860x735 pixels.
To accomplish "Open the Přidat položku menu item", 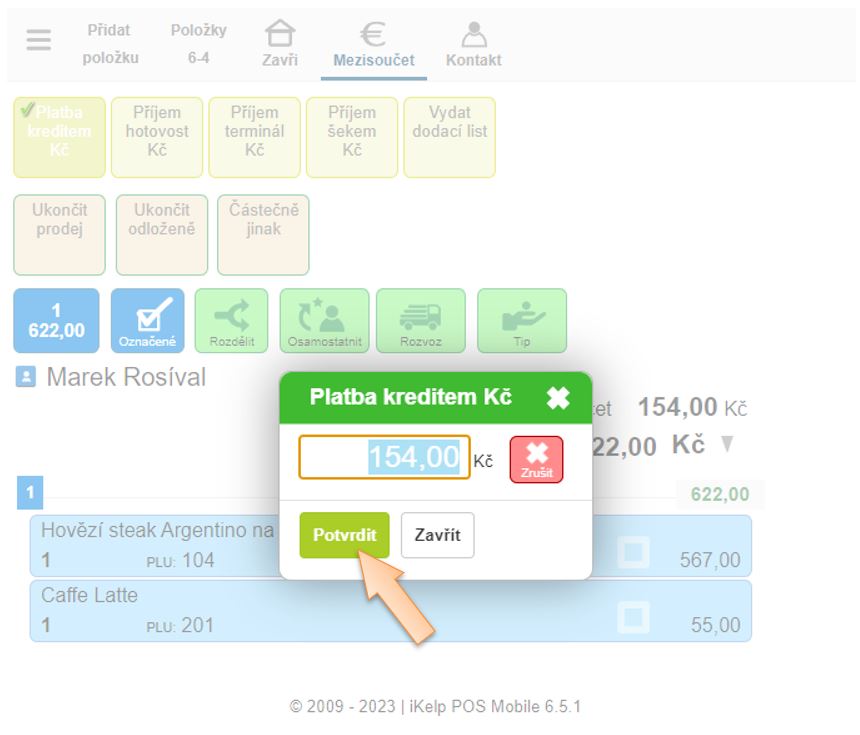I will (110, 44).
